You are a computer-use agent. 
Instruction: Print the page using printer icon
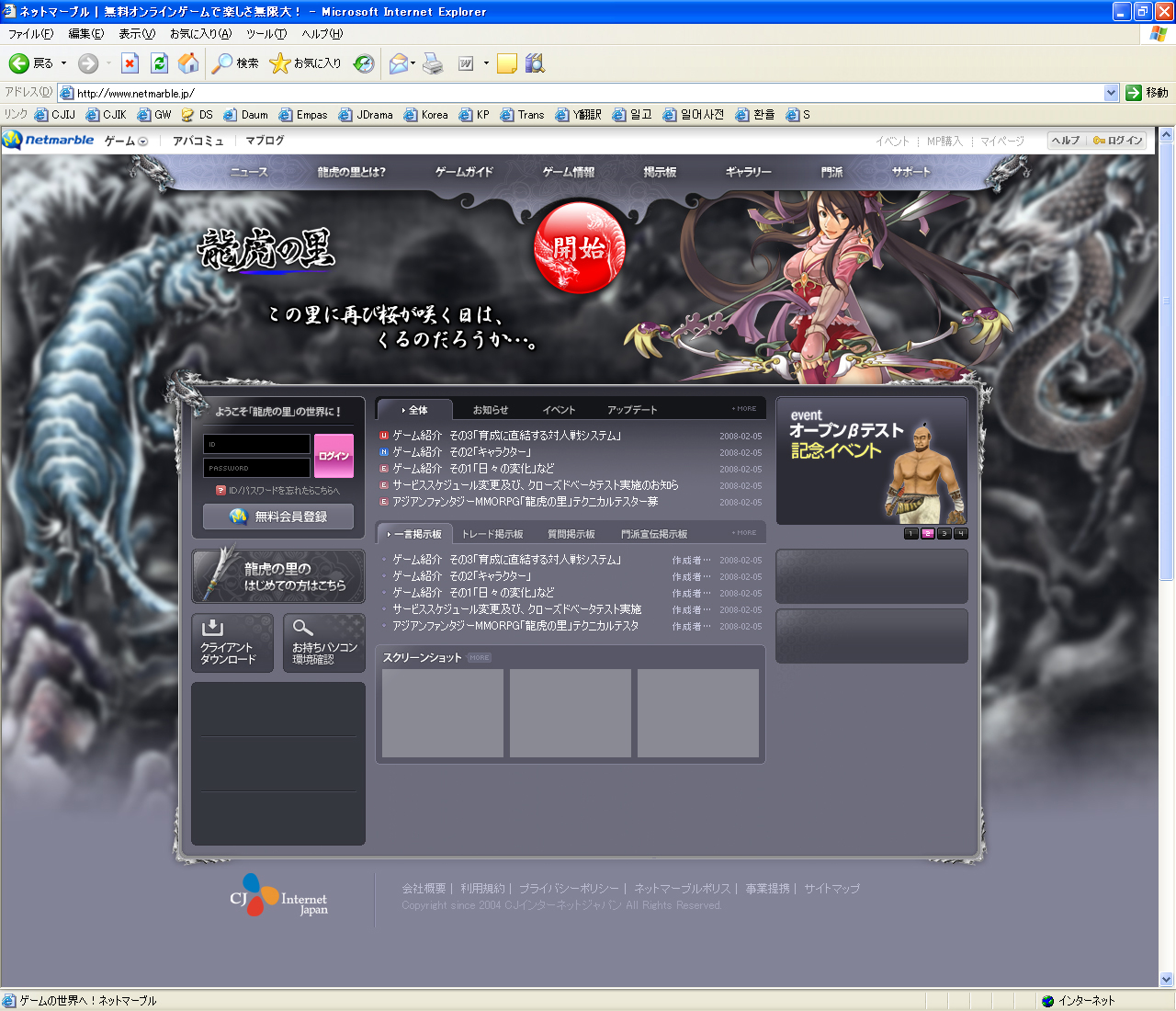pyautogui.click(x=433, y=63)
